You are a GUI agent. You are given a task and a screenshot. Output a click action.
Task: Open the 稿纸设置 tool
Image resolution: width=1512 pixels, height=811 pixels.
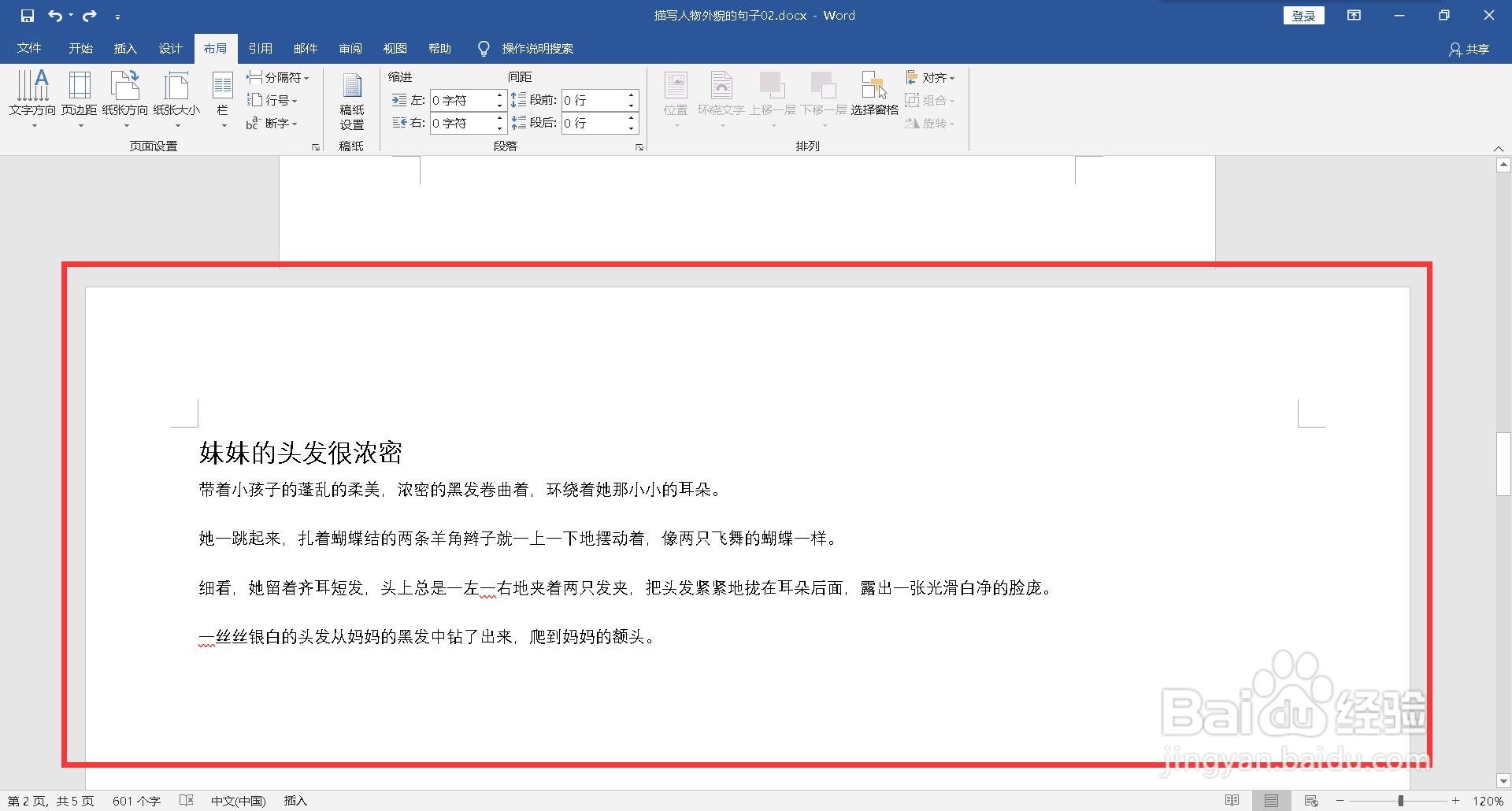point(352,98)
